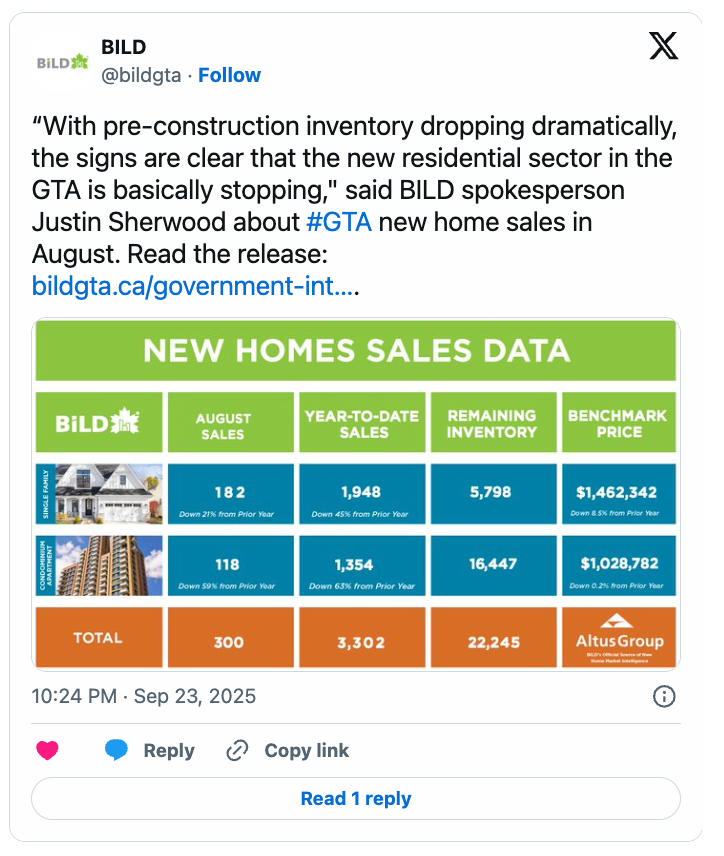The image size is (724, 856).
Task: Click the @bildgta handle
Action: pos(141,75)
